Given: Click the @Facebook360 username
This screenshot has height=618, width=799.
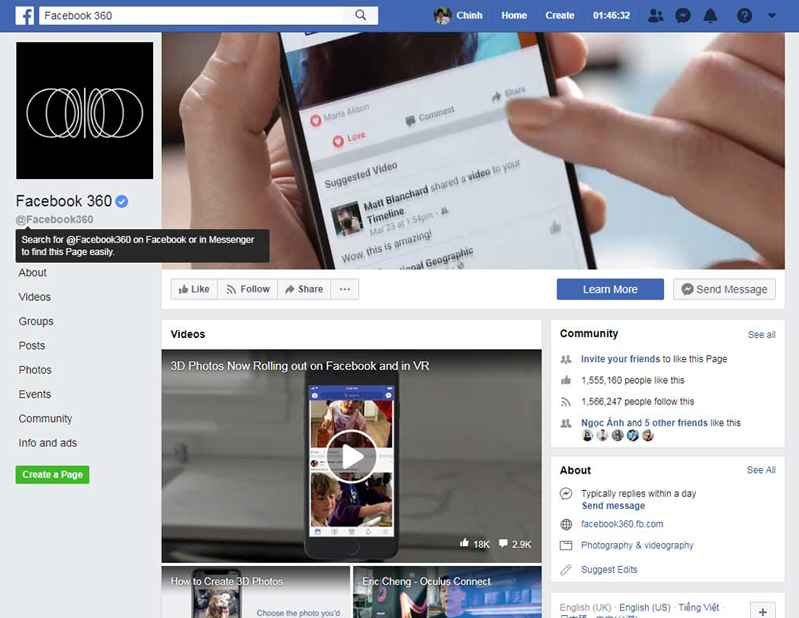Looking at the screenshot, I should point(55,220).
